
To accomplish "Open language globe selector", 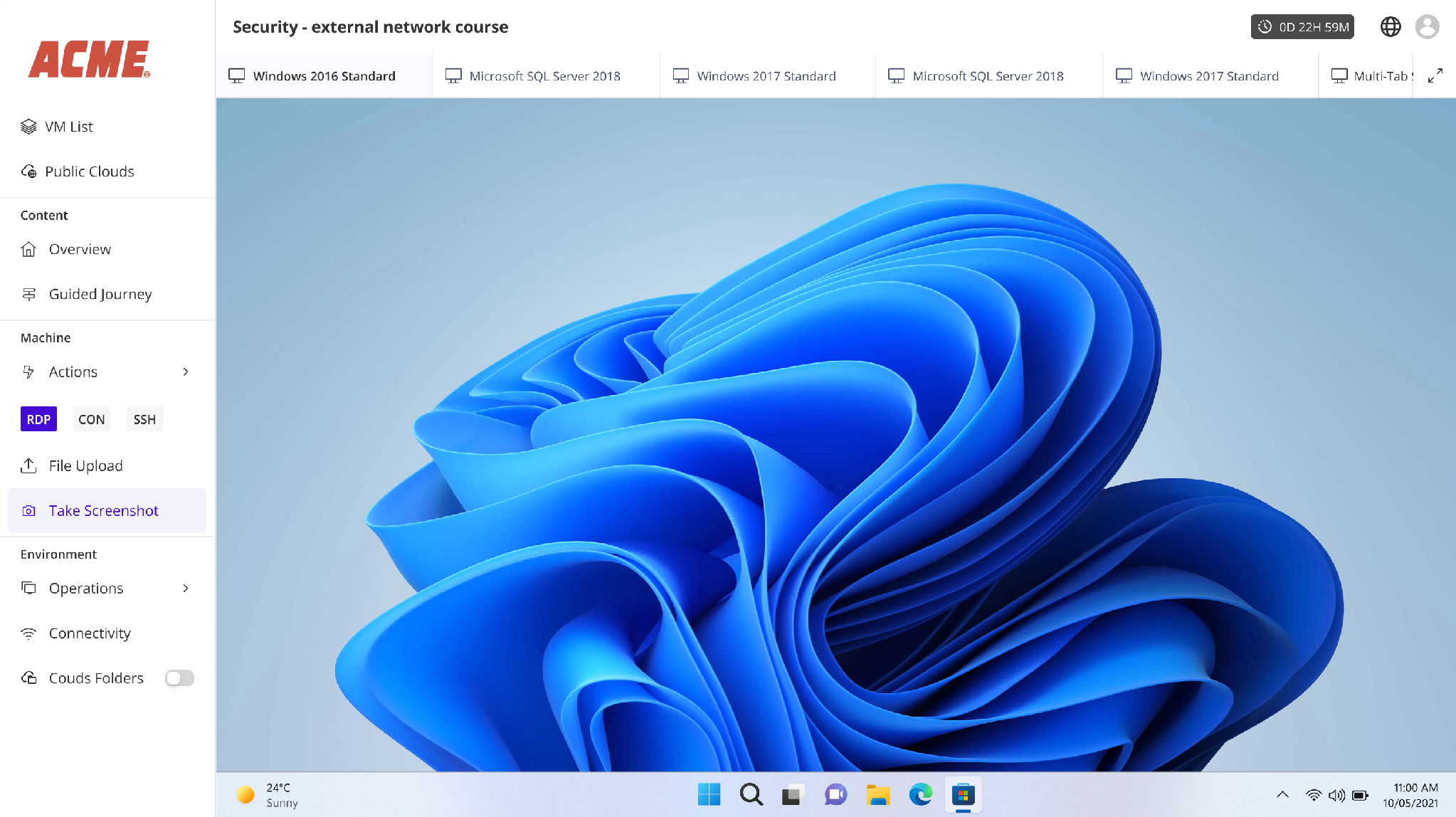I will click(1391, 27).
